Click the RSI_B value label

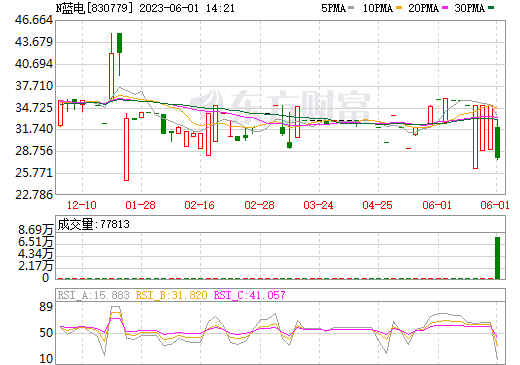tap(171, 295)
